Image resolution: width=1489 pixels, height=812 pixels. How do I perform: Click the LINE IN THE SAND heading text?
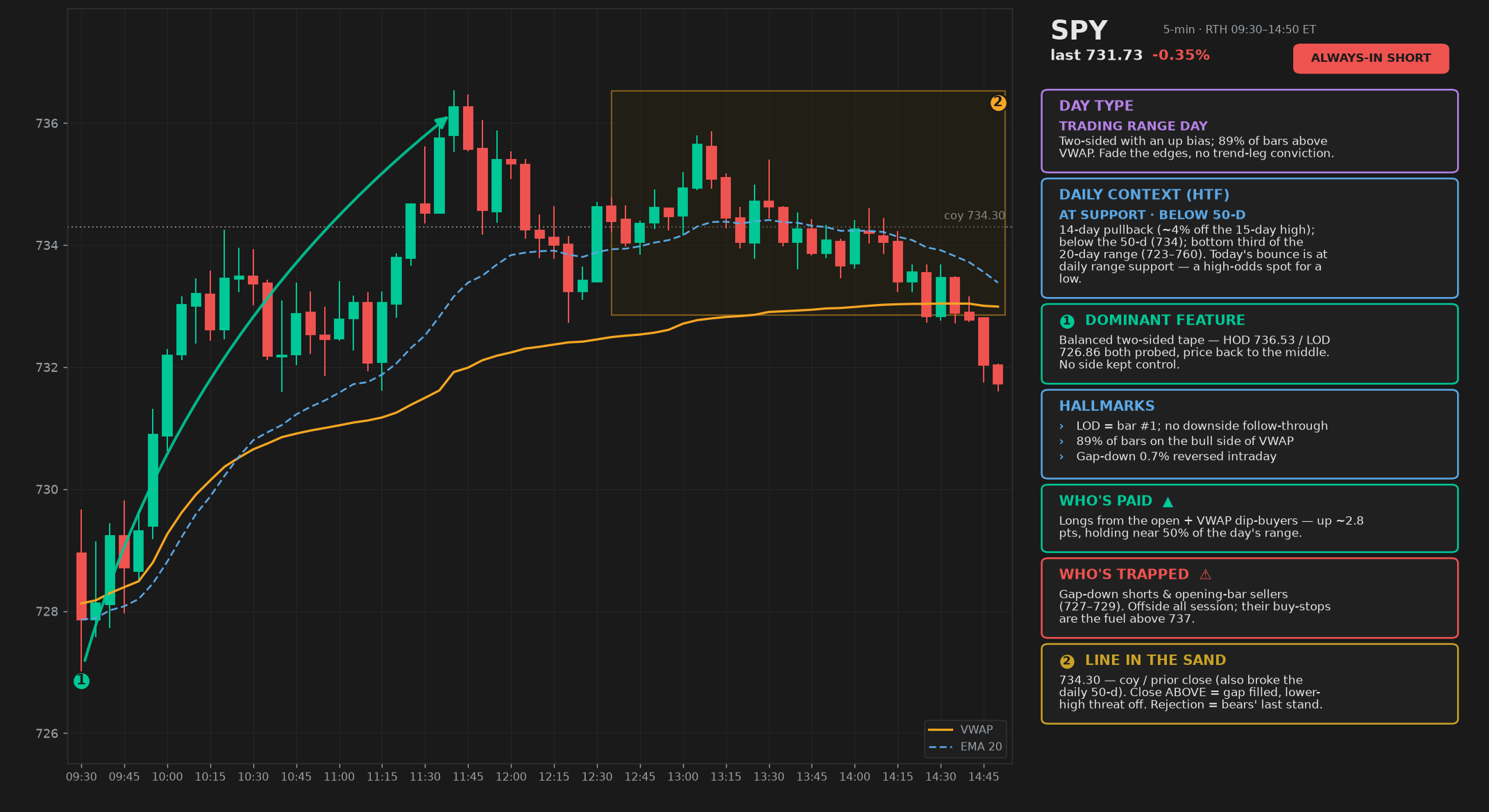point(1156,660)
